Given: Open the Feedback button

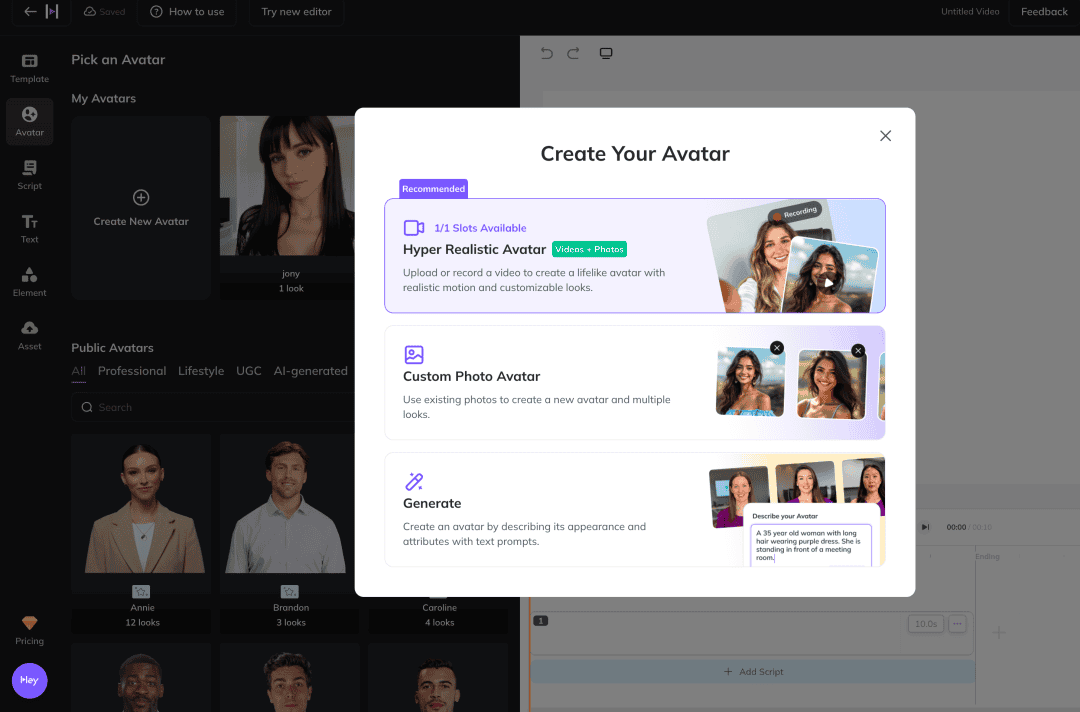Looking at the screenshot, I should point(1044,12).
